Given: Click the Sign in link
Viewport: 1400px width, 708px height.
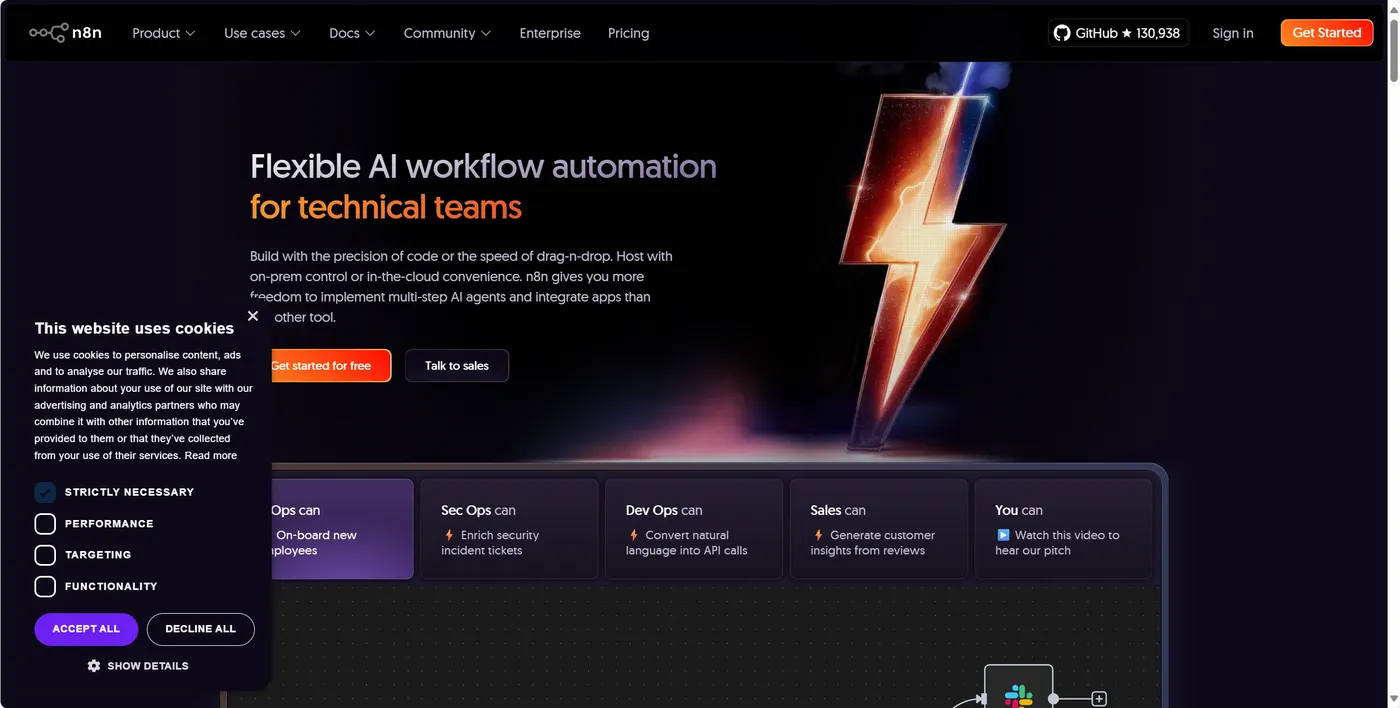Looking at the screenshot, I should (1232, 33).
